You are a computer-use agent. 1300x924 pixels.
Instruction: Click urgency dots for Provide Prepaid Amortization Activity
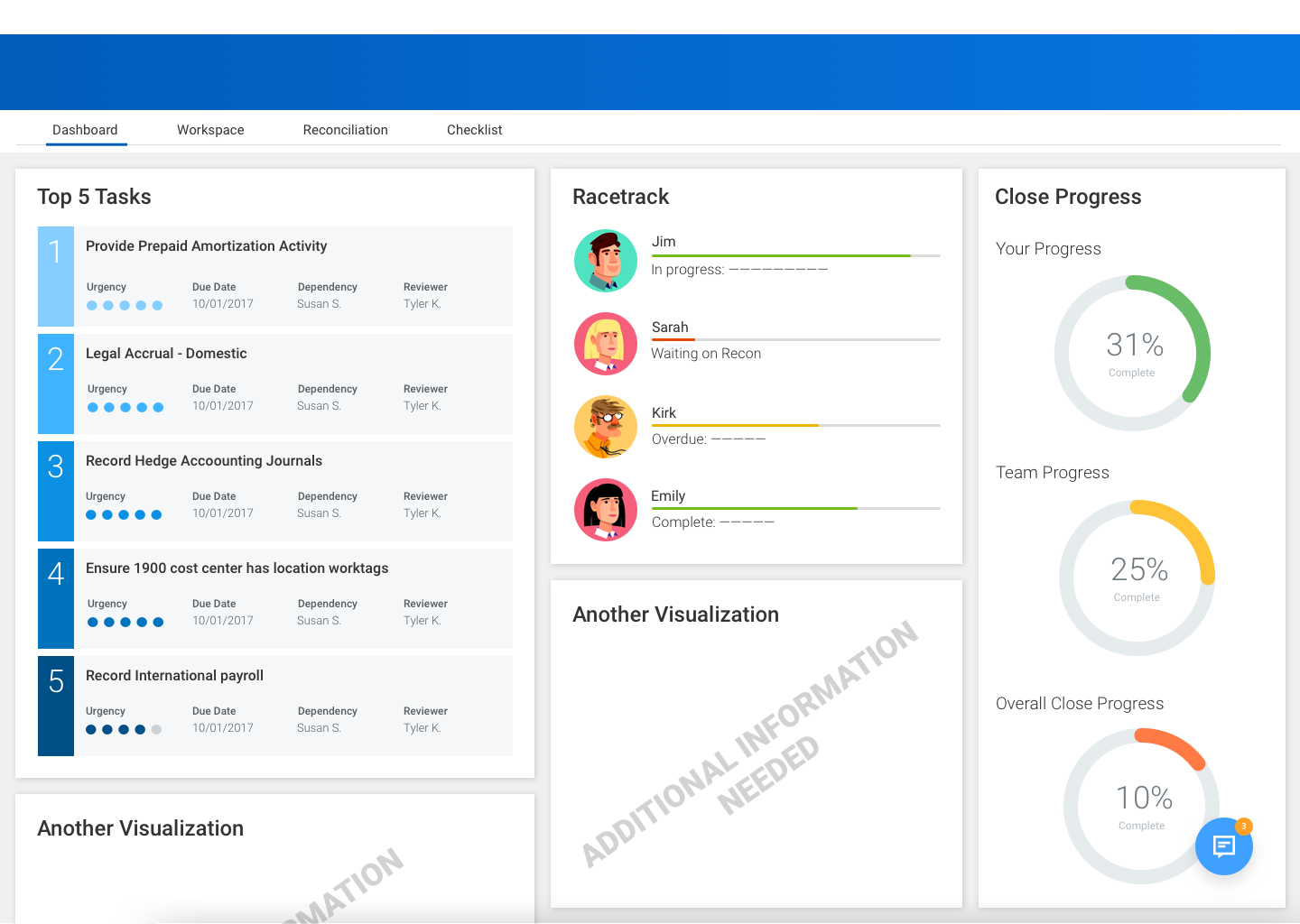[125, 306]
